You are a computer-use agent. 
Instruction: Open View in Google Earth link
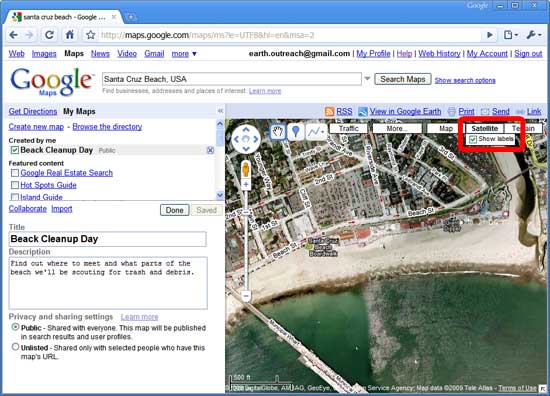[x=405, y=112]
